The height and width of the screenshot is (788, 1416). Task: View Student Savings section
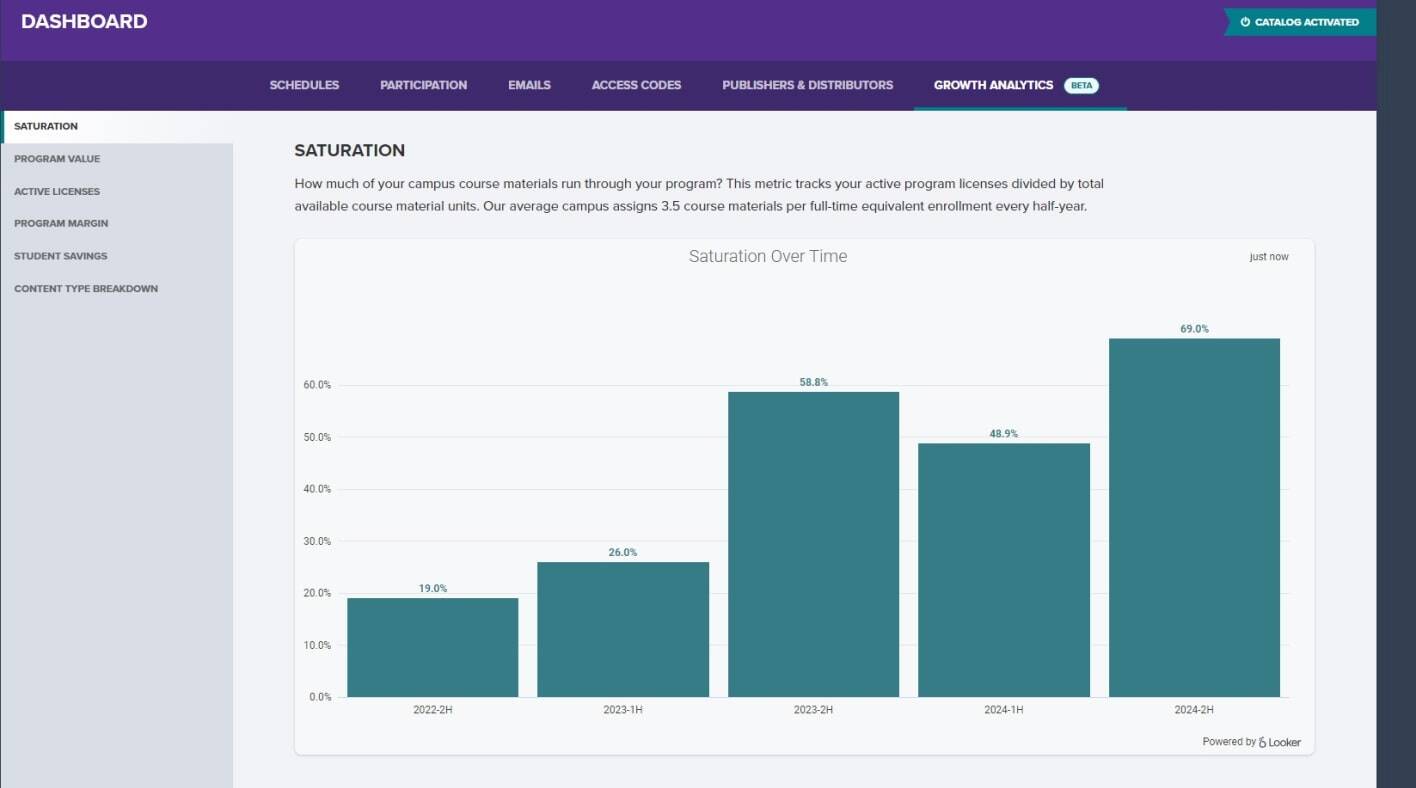tap(61, 256)
